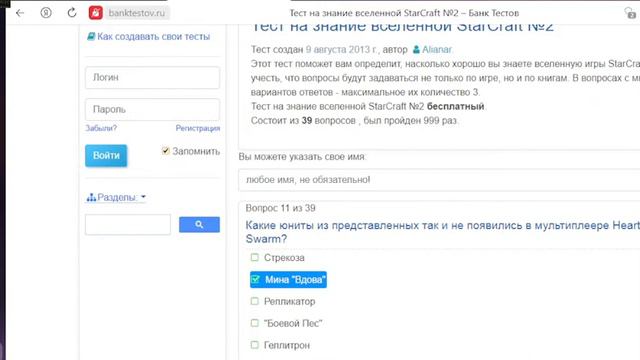Click the sitemap icon next to Разделы
This screenshot has height=360, width=640.
(x=91, y=198)
